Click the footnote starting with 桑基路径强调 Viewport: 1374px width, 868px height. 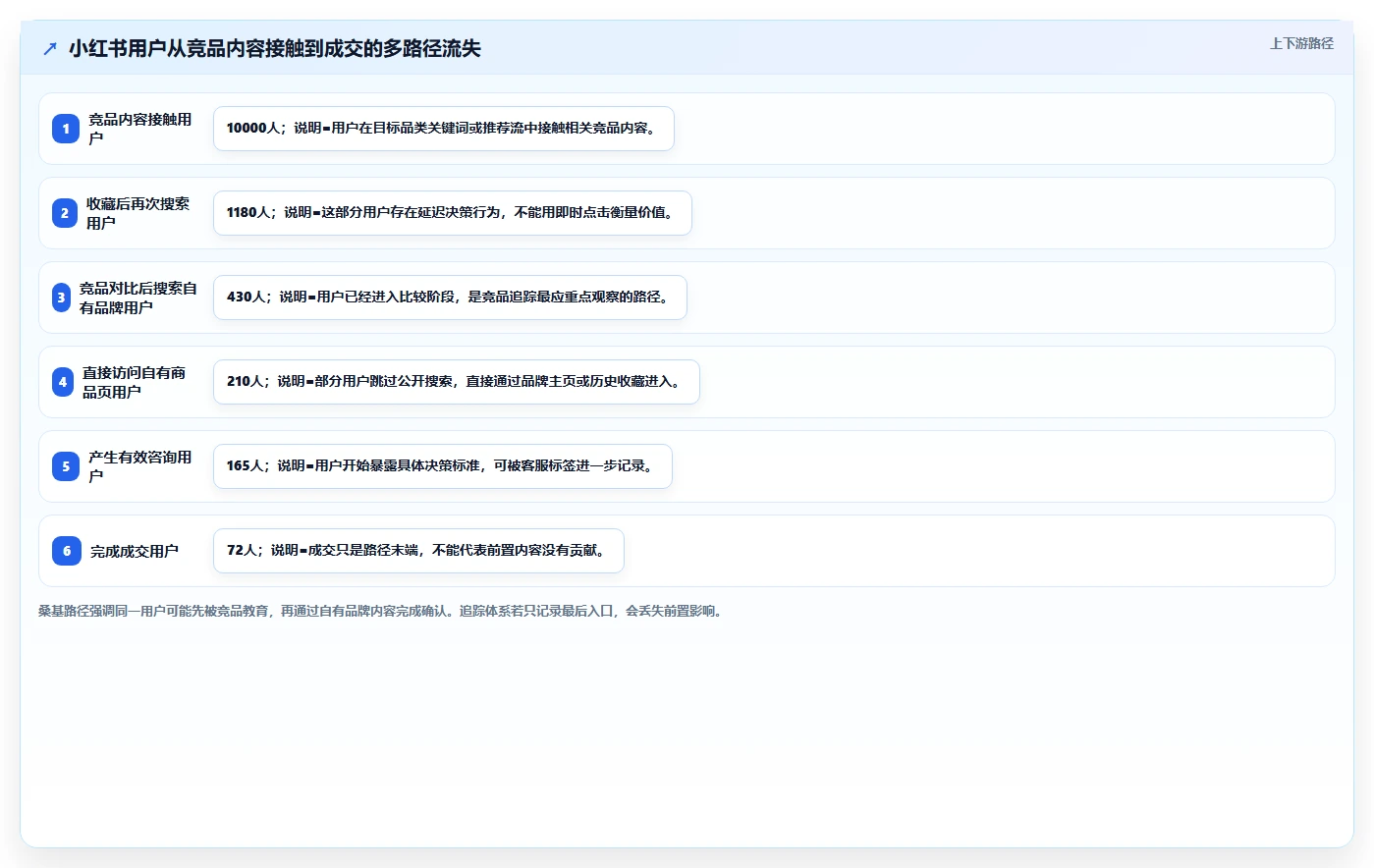383,611
